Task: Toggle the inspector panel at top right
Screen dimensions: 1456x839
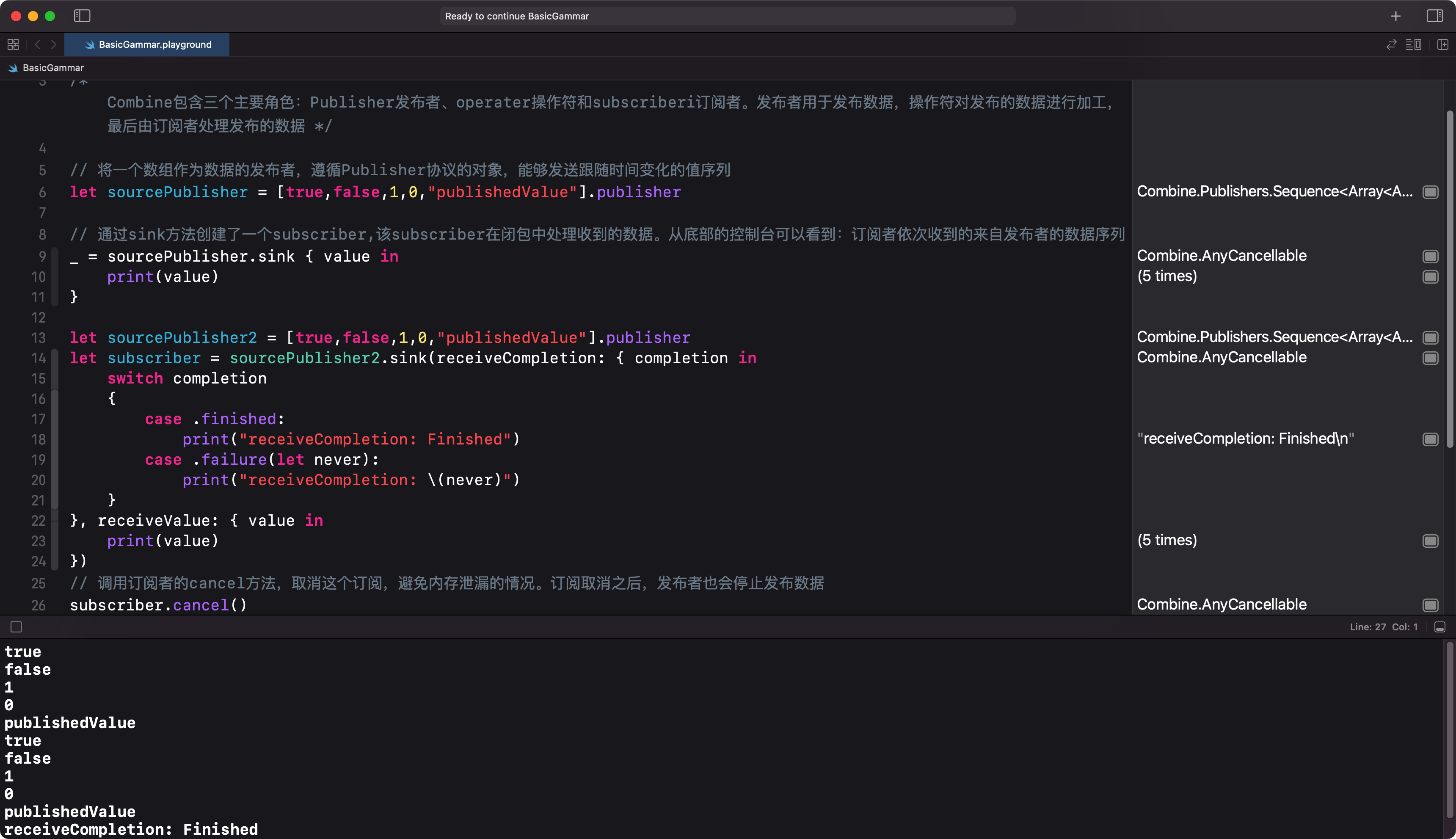Action: click(x=1434, y=16)
